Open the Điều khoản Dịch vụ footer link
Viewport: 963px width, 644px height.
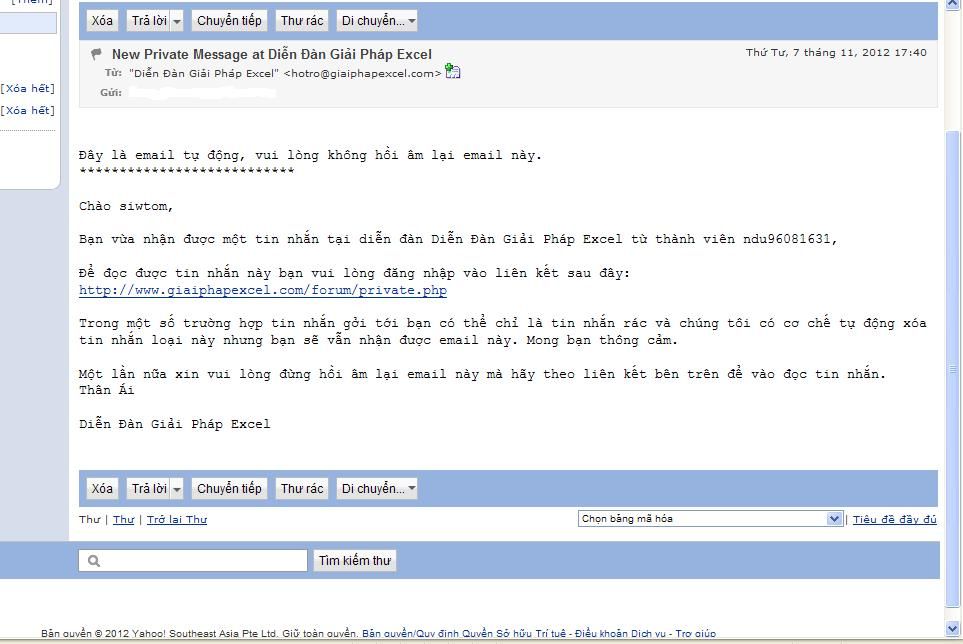tap(620, 634)
